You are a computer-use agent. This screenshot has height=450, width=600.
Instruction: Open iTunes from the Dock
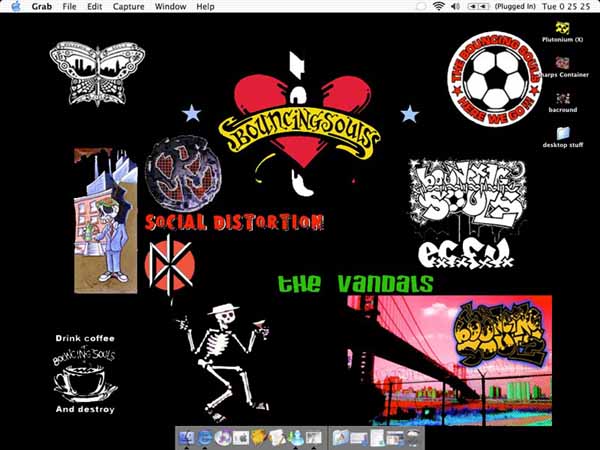(x=223, y=438)
